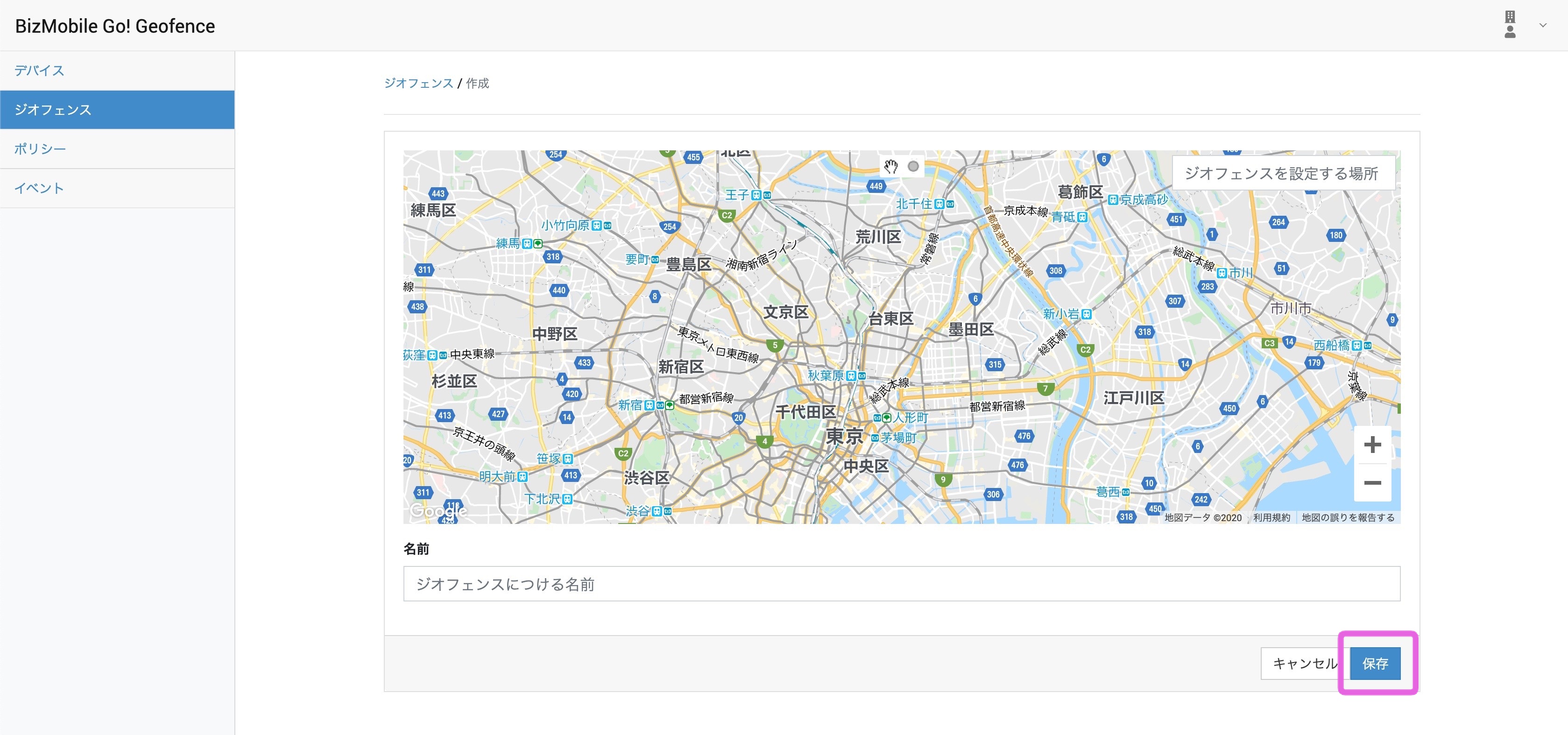Open the ポリシー sidebar menu item
This screenshot has height=735, width=1568.
tap(40, 149)
